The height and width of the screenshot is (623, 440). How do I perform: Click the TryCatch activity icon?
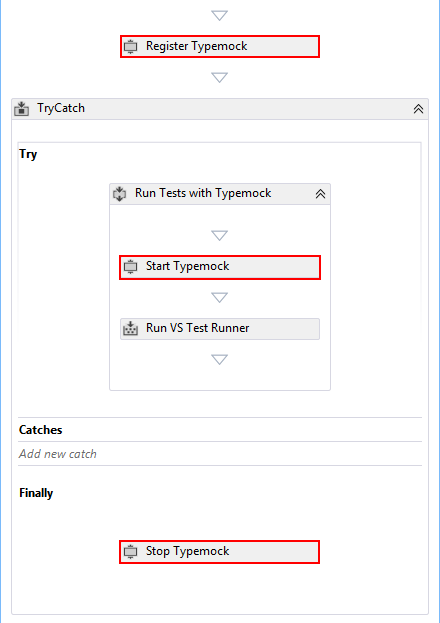(x=21, y=108)
